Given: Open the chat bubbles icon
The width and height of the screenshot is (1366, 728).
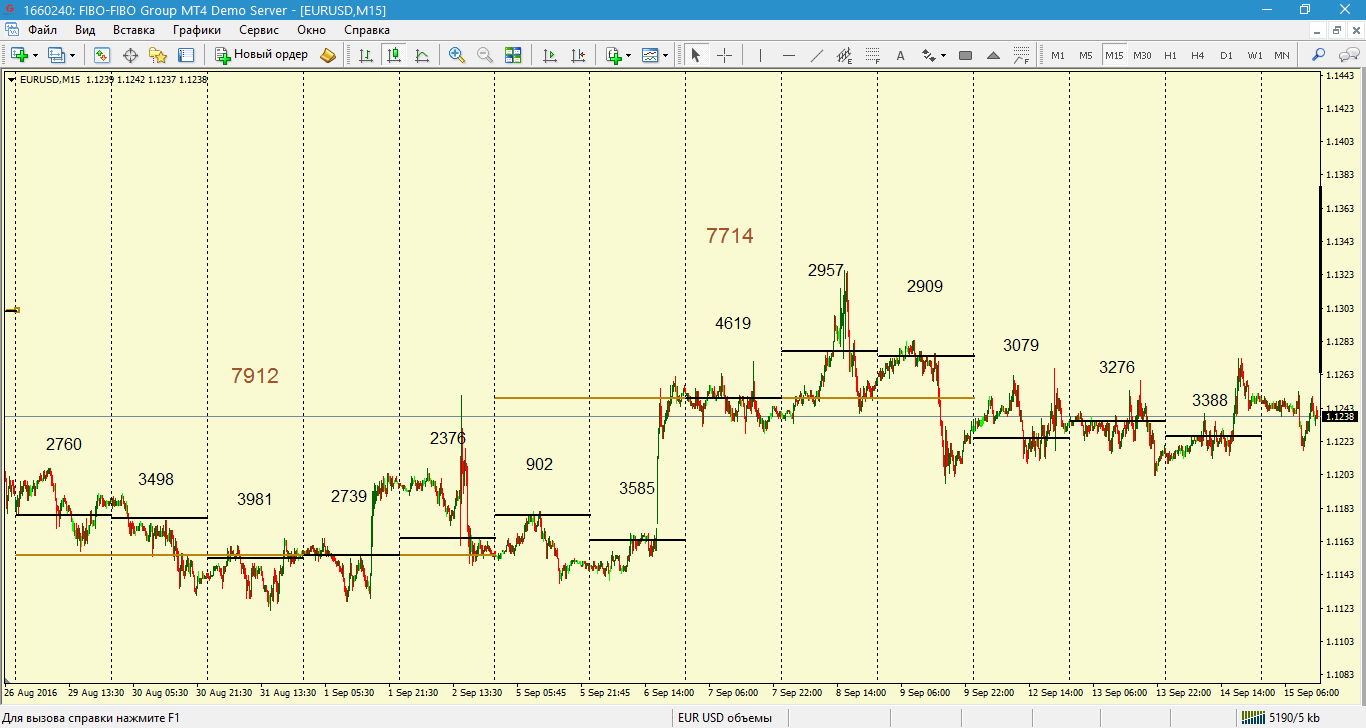Looking at the screenshot, I should coord(1348,55).
